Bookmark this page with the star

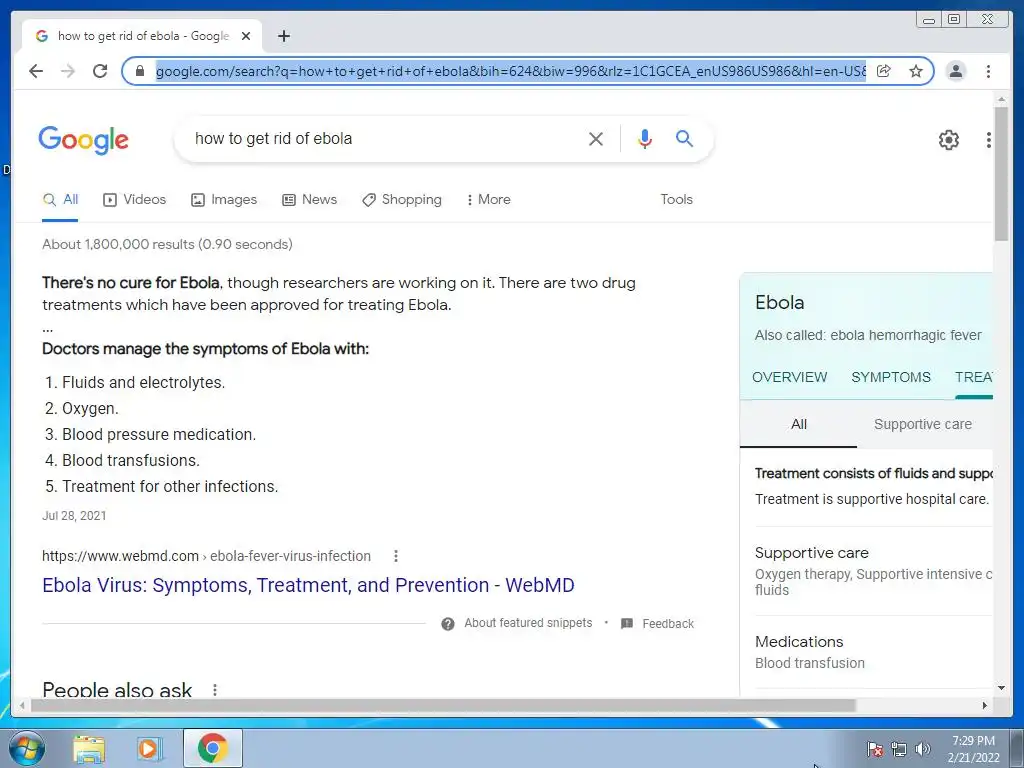(916, 71)
